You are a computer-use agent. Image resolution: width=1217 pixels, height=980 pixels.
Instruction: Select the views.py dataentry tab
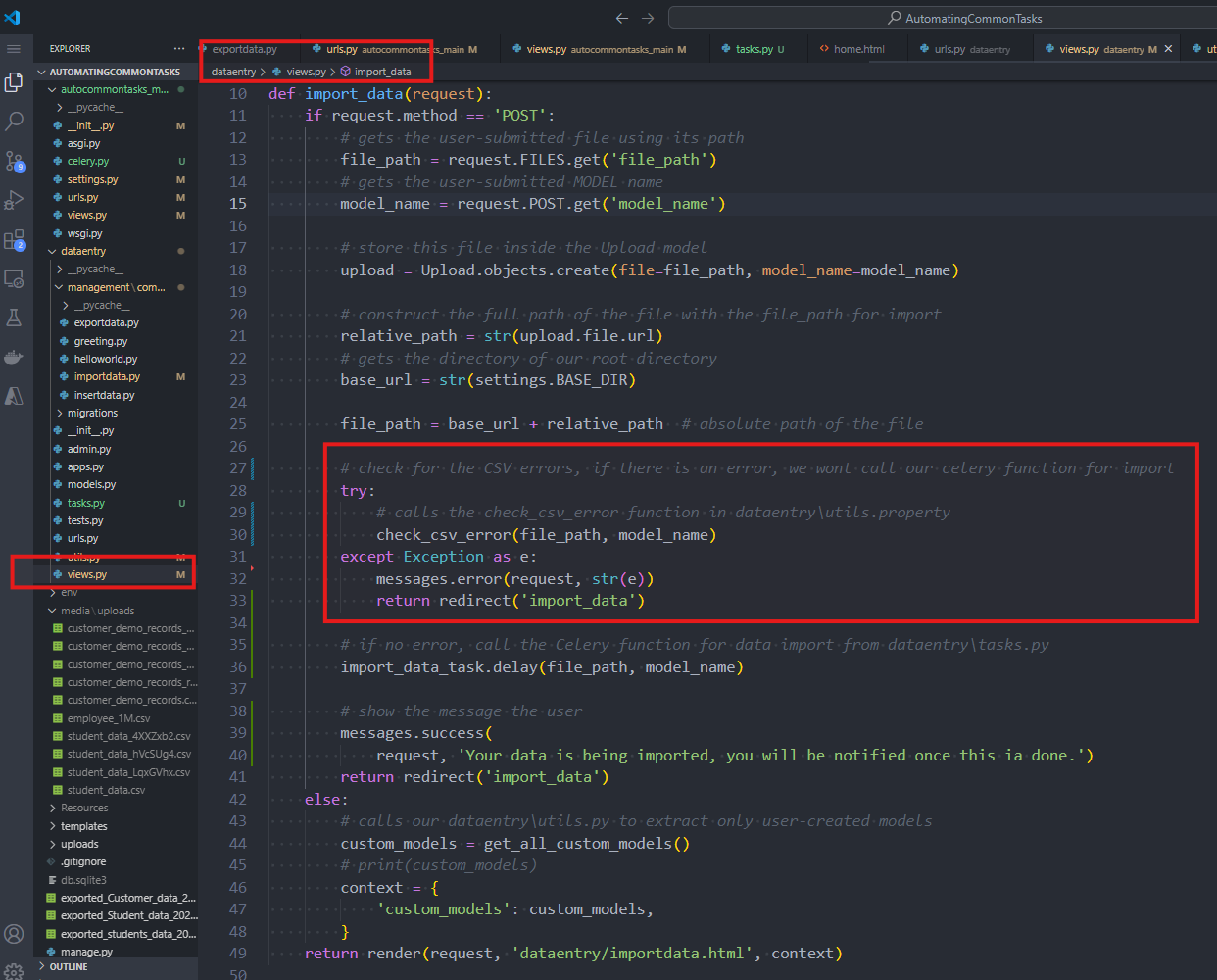pos(1104,49)
